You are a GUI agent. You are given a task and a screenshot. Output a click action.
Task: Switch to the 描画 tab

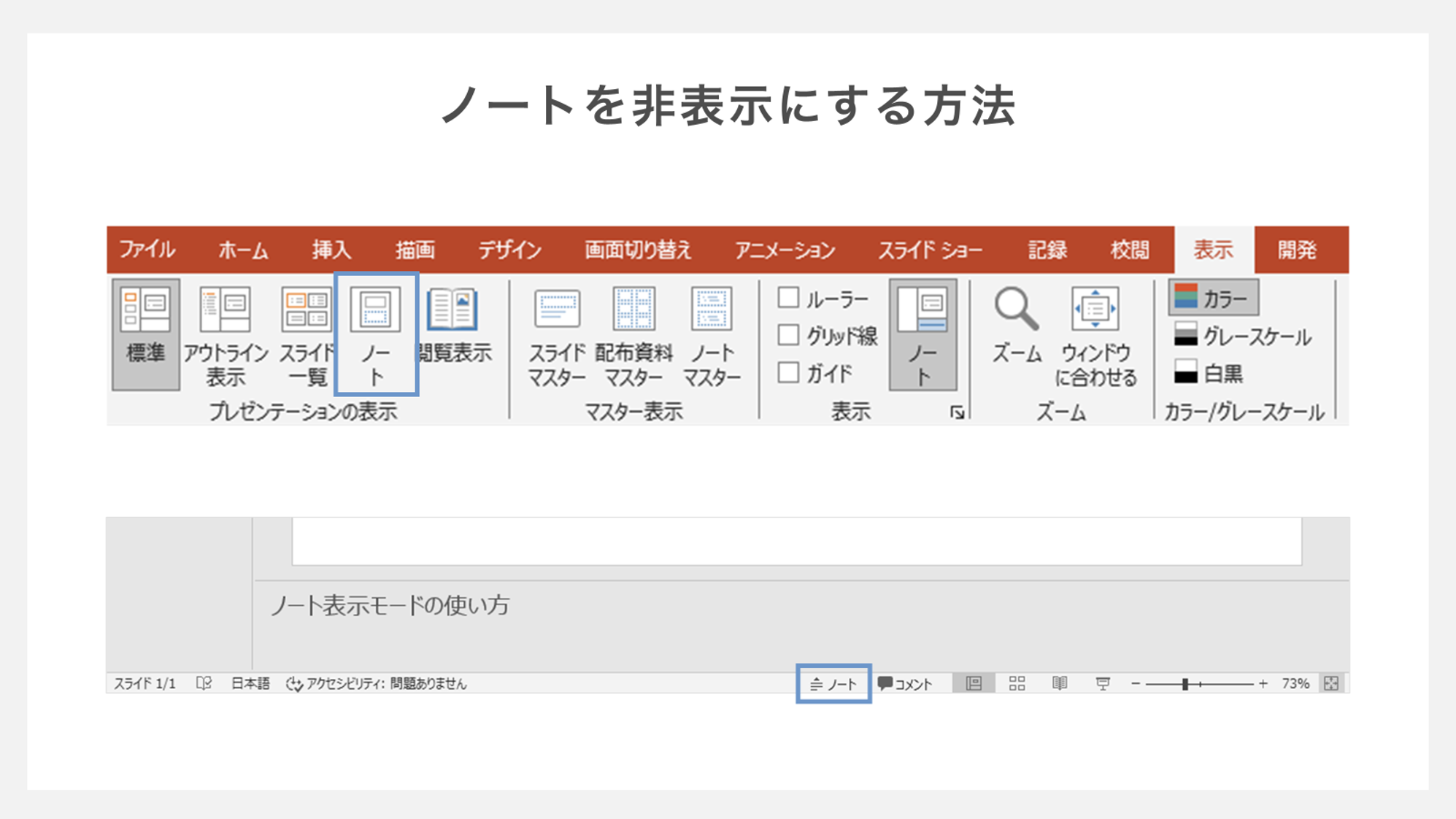[415, 250]
